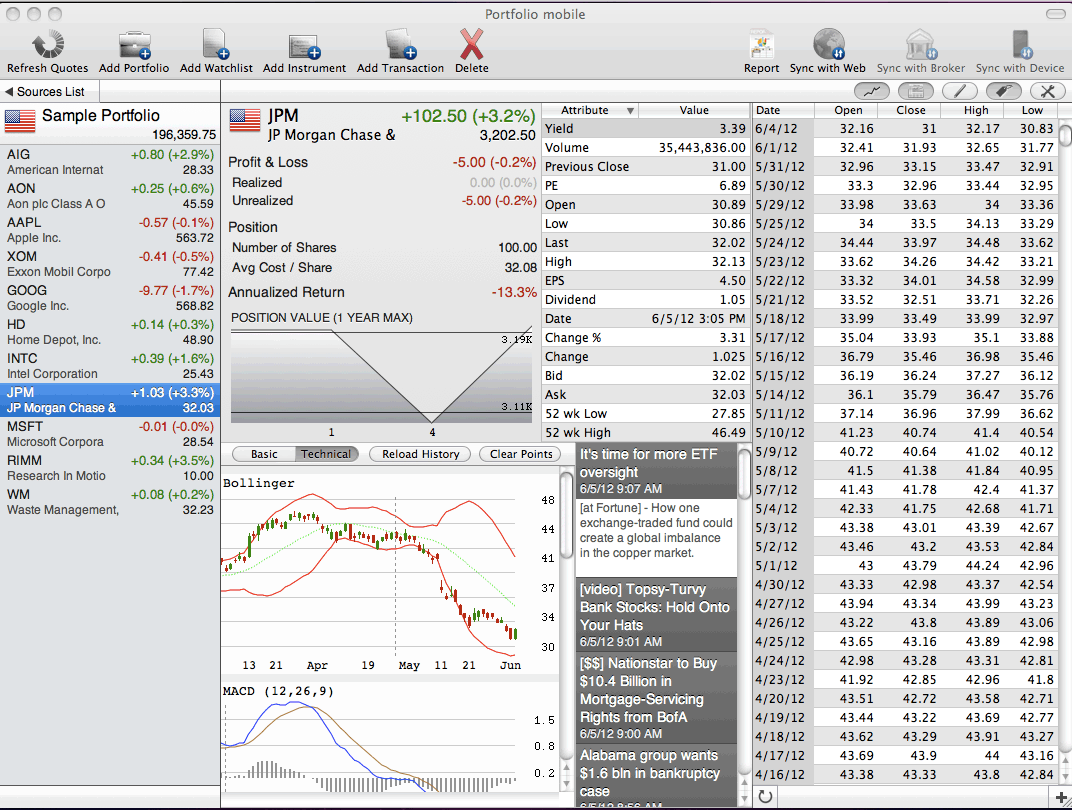Click the Refresh Quotes toolbar icon
This screenshot has width=1072, height=810.
(47, 45)
